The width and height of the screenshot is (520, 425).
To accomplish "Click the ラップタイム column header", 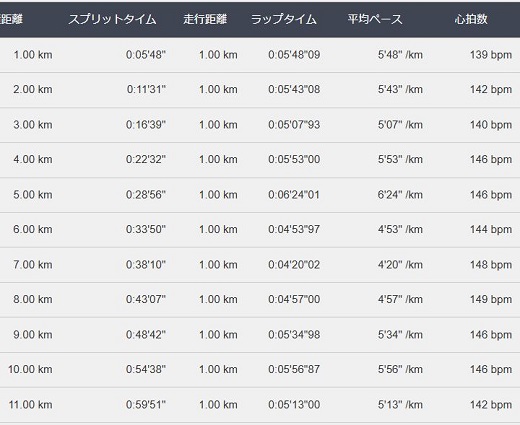I will [x=284, y=19].
